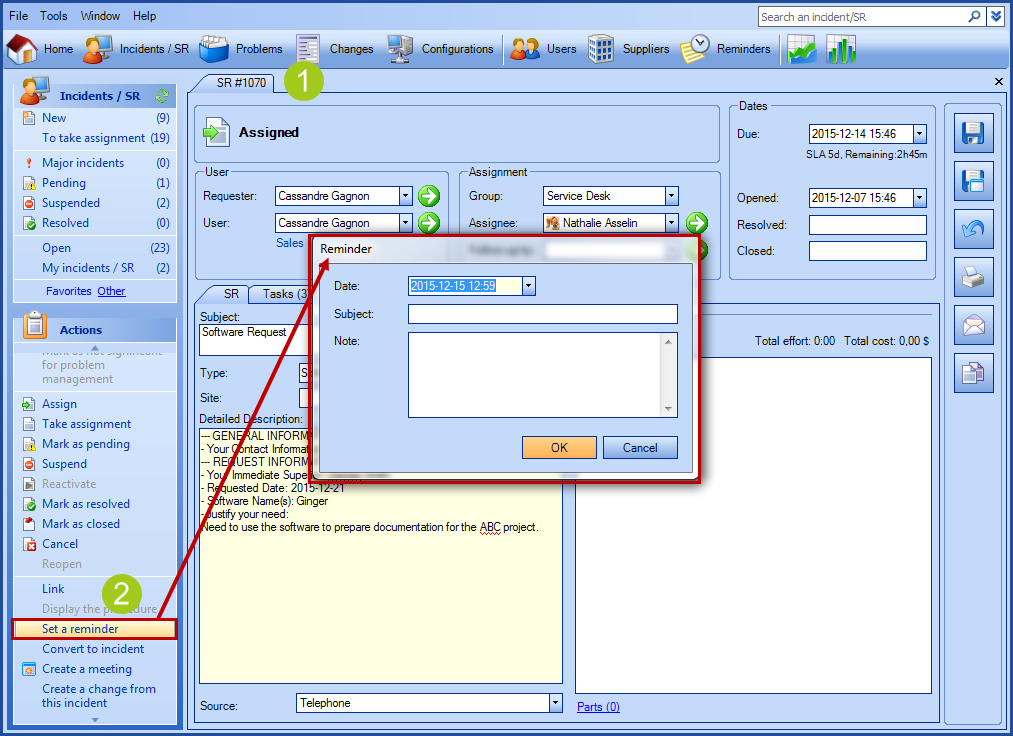Image resolution: width=1013 pixels, height=736 pixels.
Task: Open the Tools menu
Action: pos(53,15)
